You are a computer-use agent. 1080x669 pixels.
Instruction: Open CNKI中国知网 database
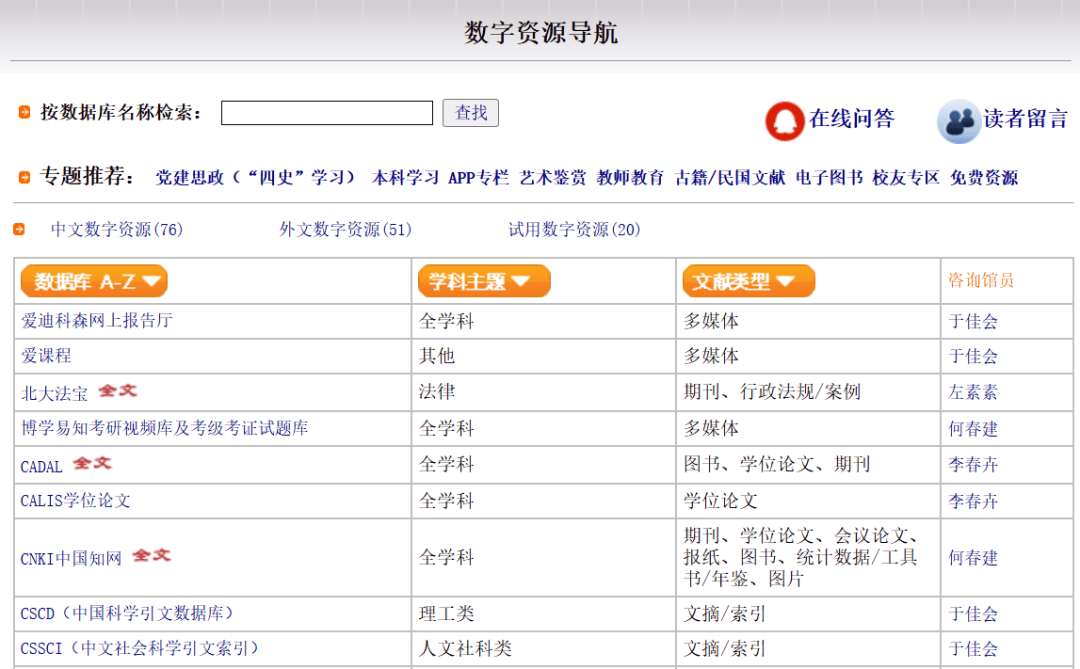(x=71, y=558)
